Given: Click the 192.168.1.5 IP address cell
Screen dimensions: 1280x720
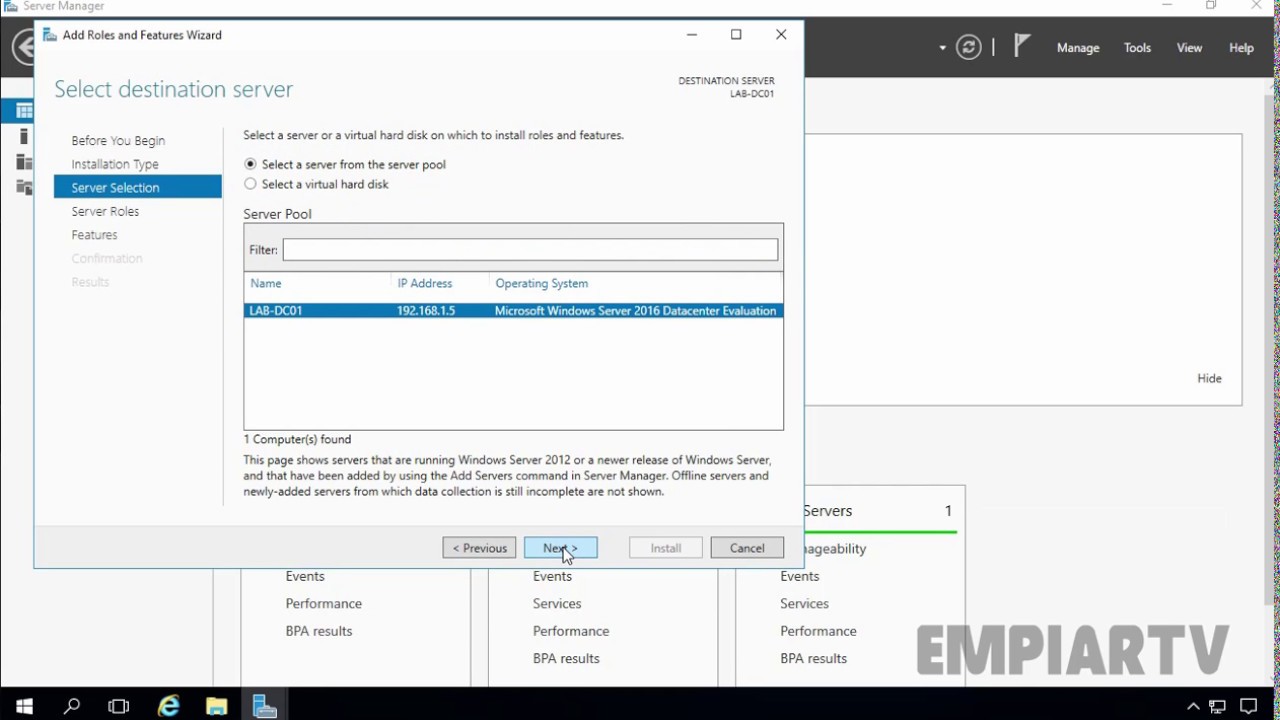Looking at the screenshot, I should point(426,311).
